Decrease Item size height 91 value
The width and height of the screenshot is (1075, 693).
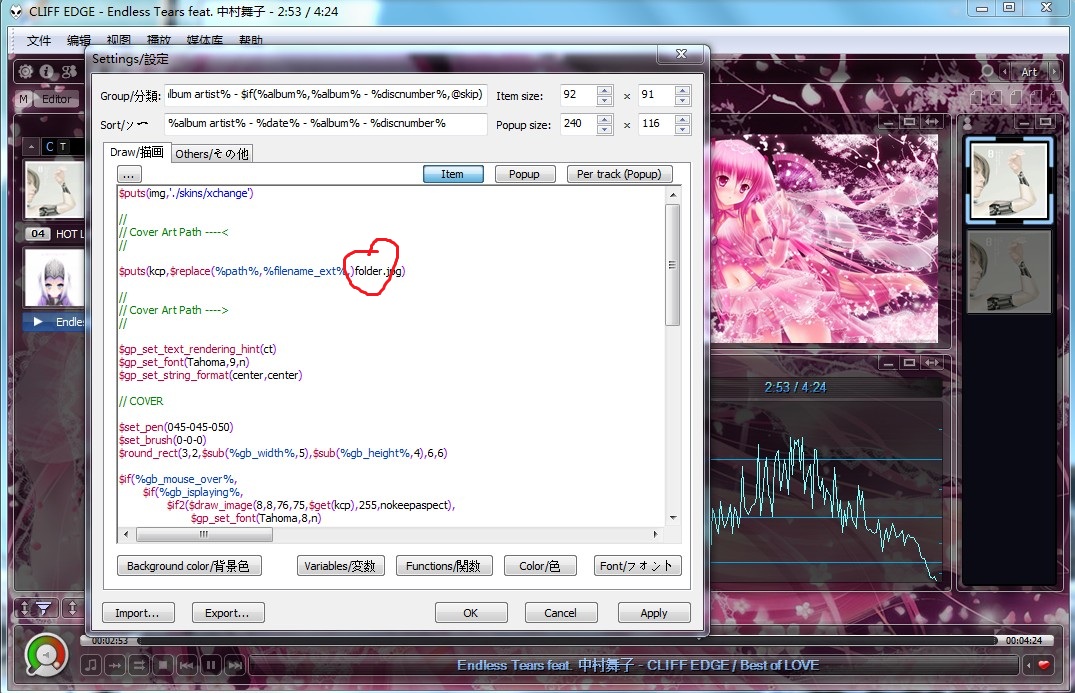tap(682, 101)
